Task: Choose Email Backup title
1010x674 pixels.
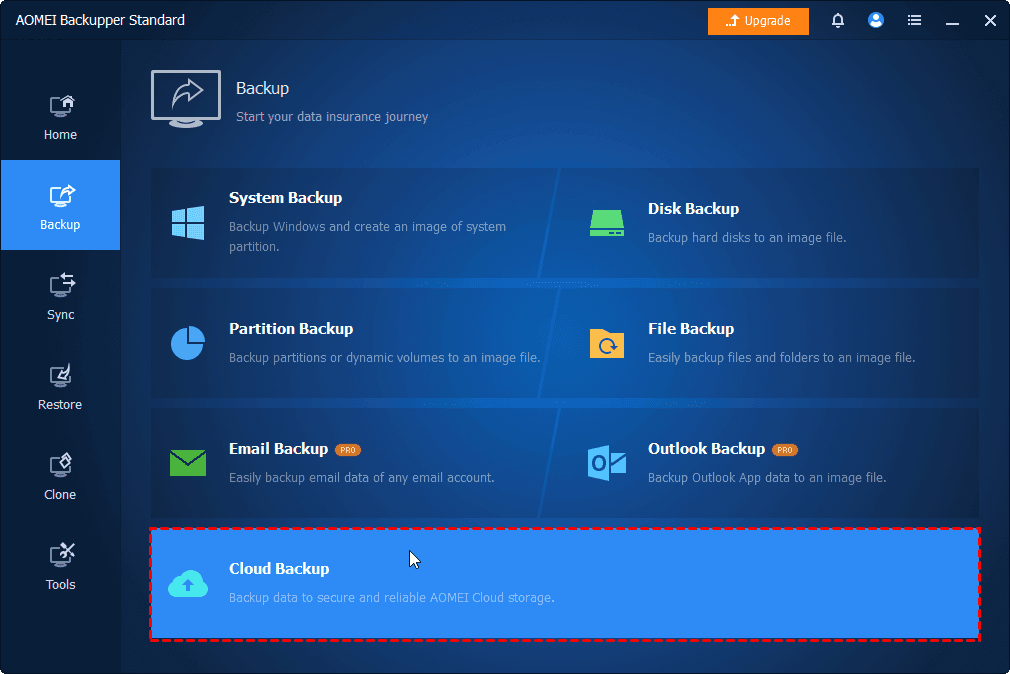Action: coord(279,448)
